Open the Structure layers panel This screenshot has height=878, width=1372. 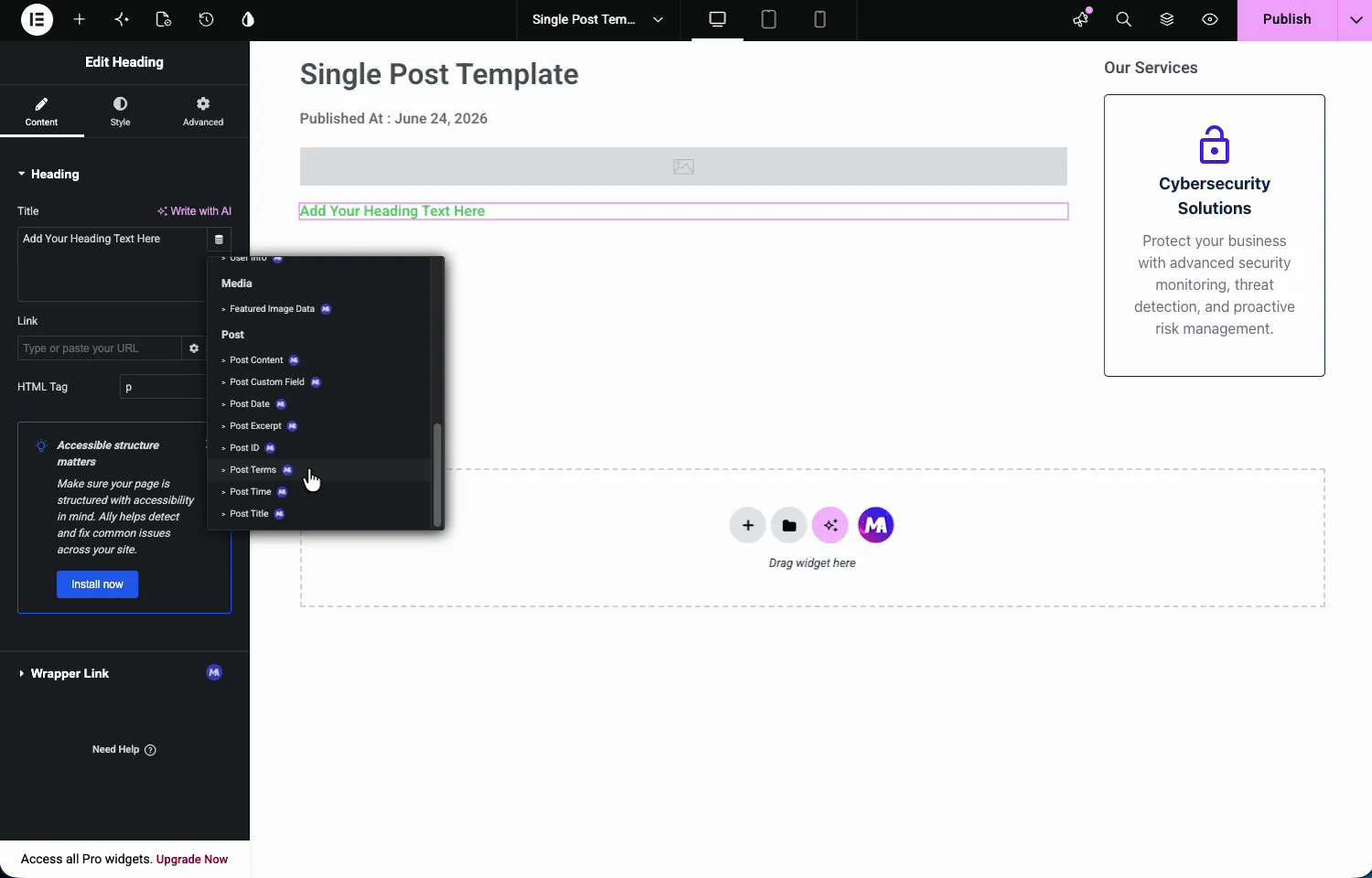[x=1167, y=19]
